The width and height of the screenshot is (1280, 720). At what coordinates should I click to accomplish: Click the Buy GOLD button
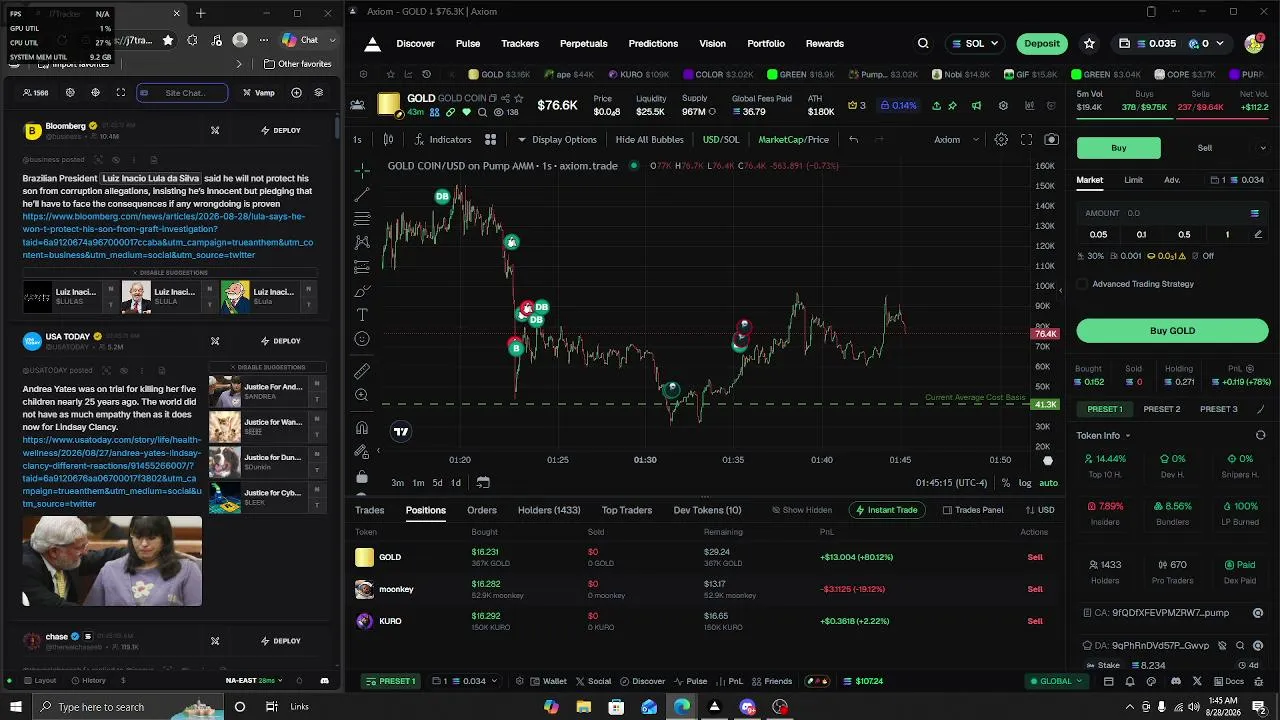point(1172,331)
